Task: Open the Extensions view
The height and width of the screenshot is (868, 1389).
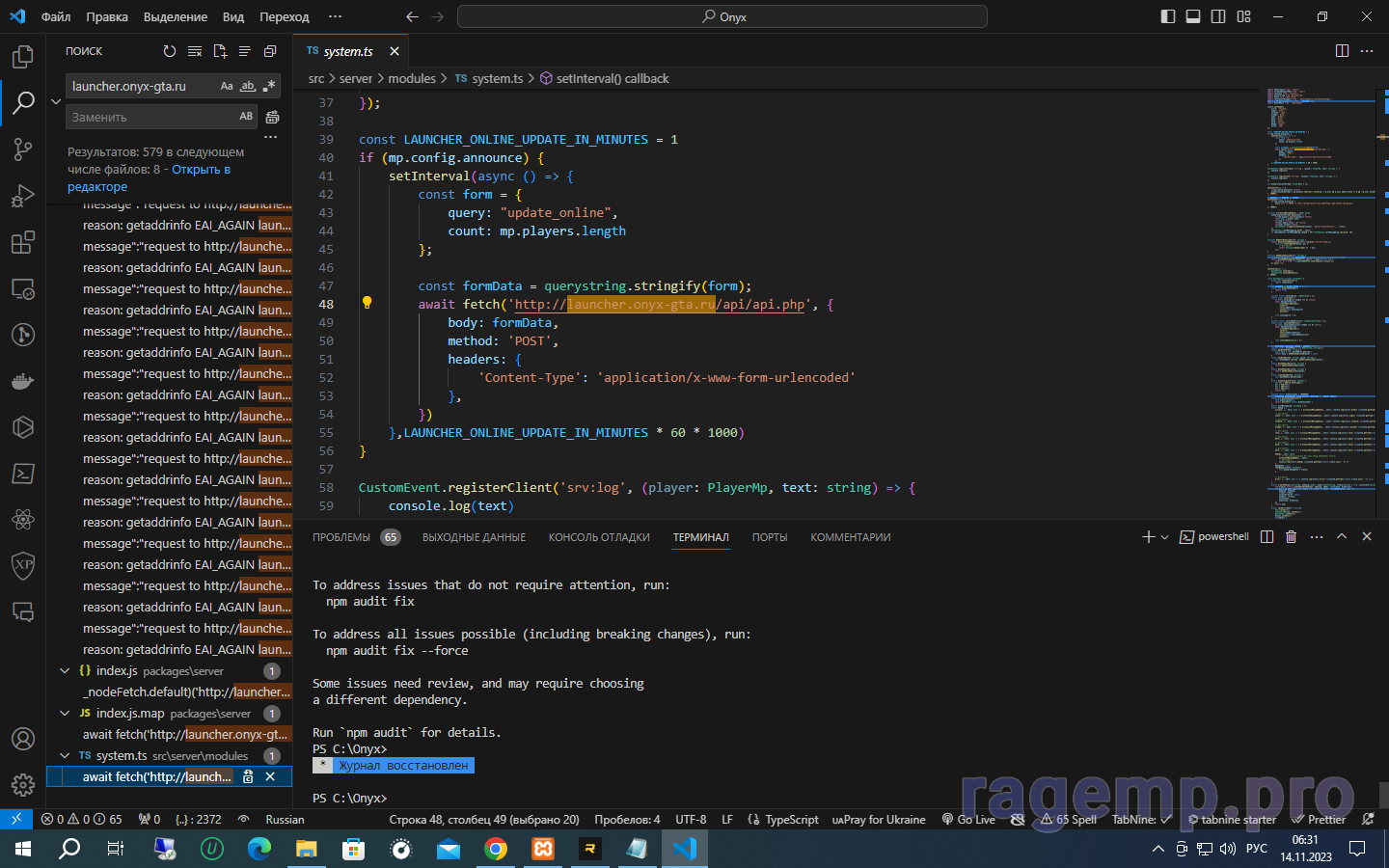Action: tap(22, 242)
